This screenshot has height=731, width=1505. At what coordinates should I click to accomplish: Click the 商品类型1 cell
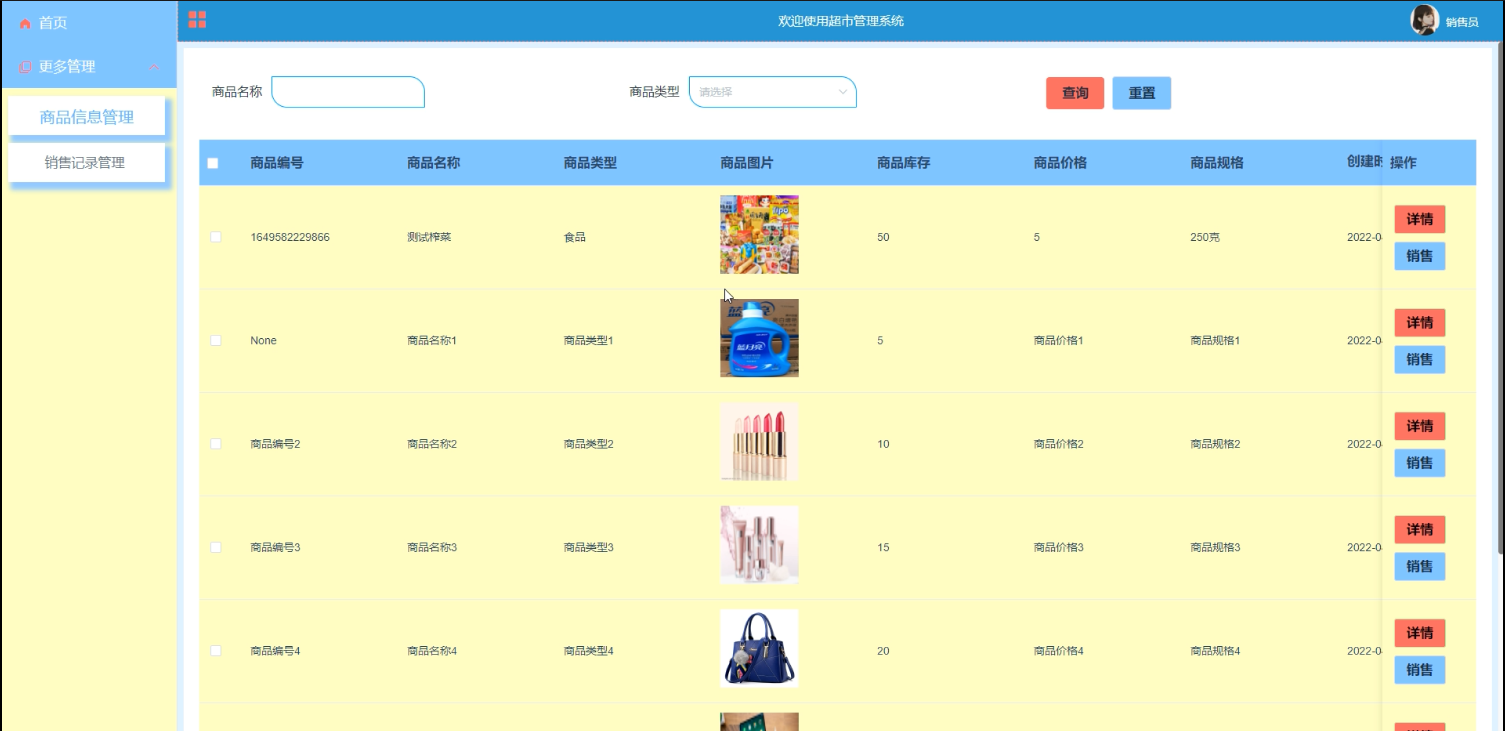pyautogui.click(x=588, y=341)
